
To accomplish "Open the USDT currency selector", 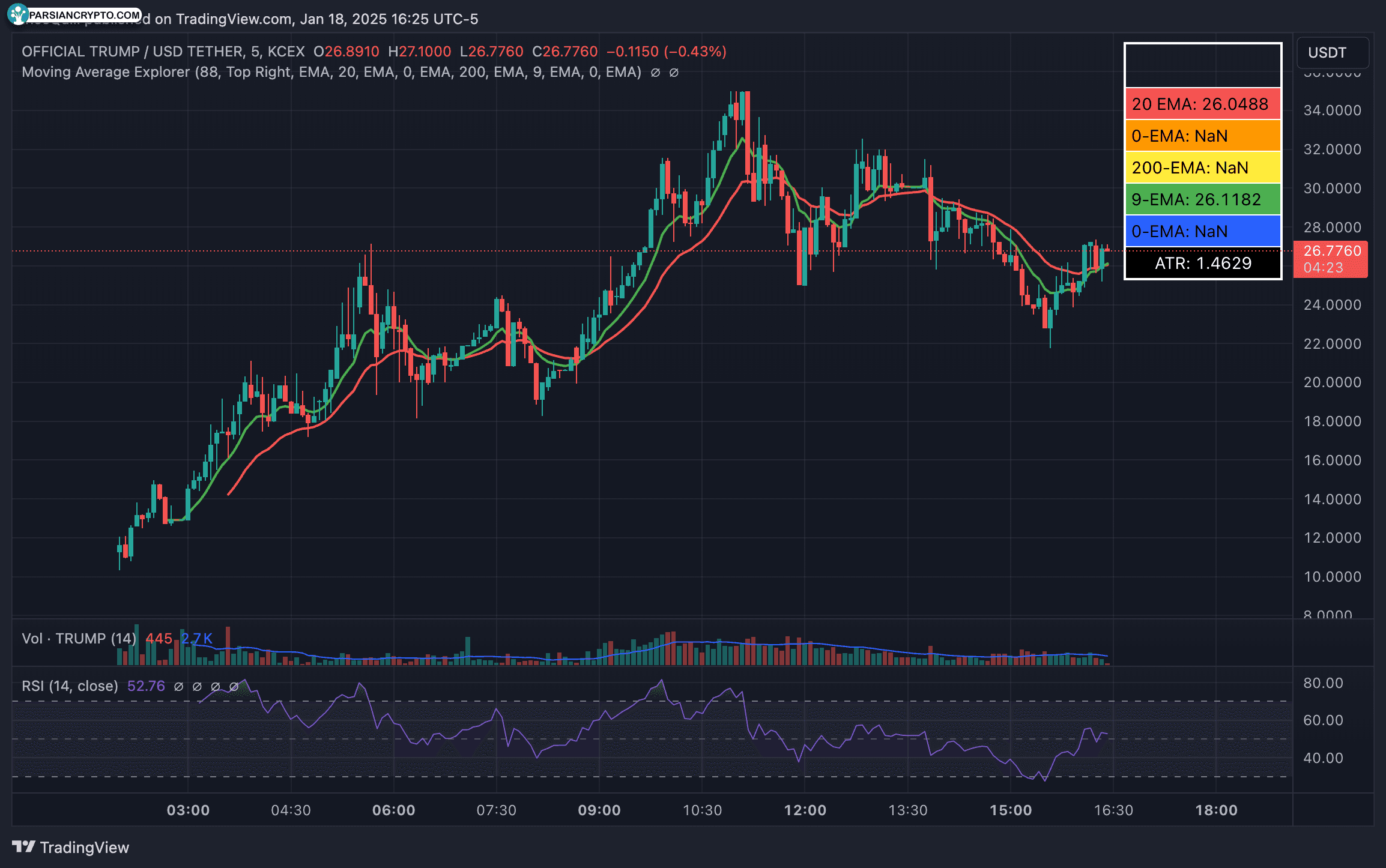I will click(x=1333, y=53).
